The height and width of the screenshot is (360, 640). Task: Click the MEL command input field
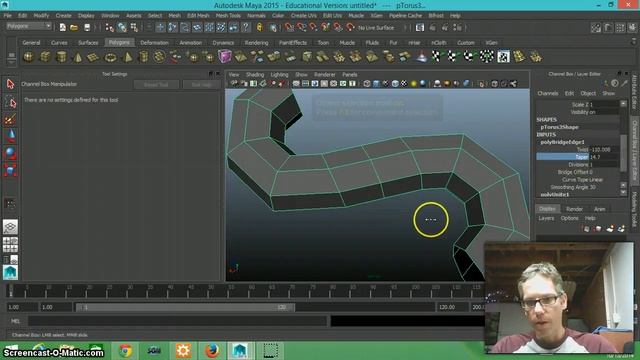(x=178, y=321)
